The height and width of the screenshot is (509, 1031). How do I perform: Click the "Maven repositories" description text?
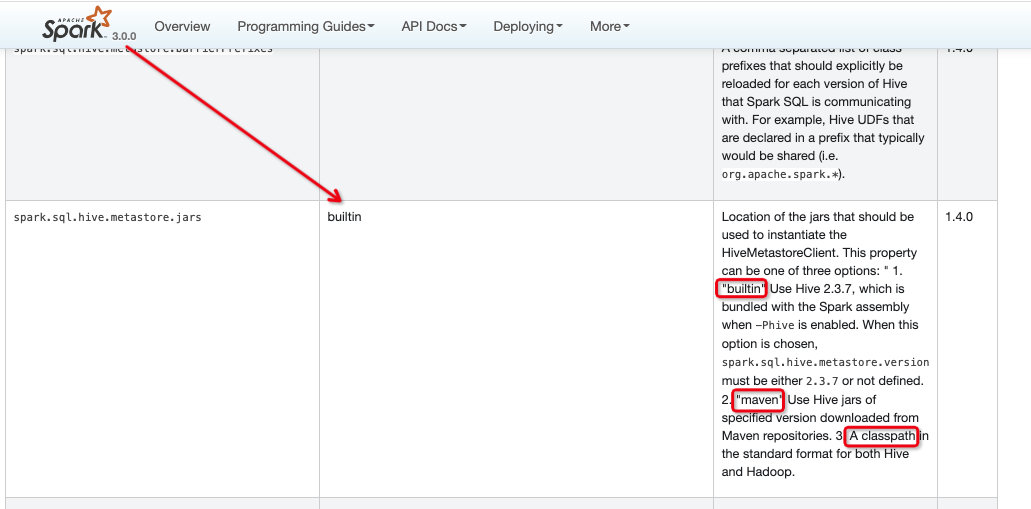(x=776, y=435)
